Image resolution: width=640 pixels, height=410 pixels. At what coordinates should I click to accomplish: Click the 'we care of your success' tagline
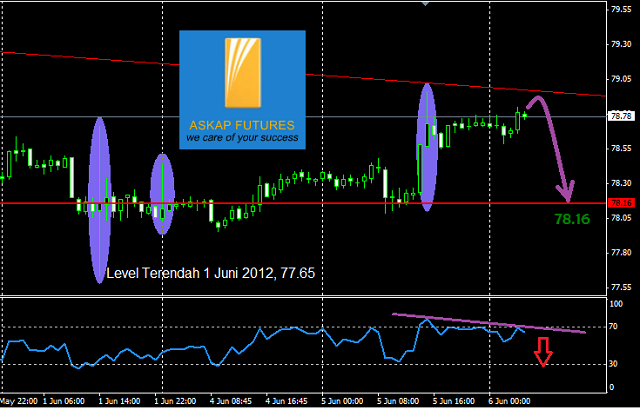coord(242,139)
